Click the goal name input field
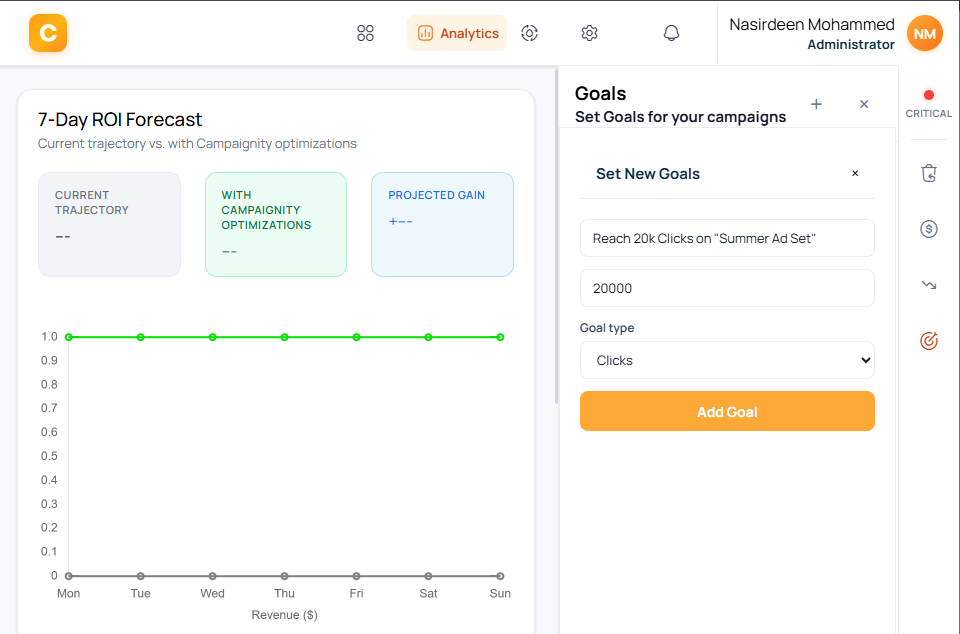 pos(727,238)
